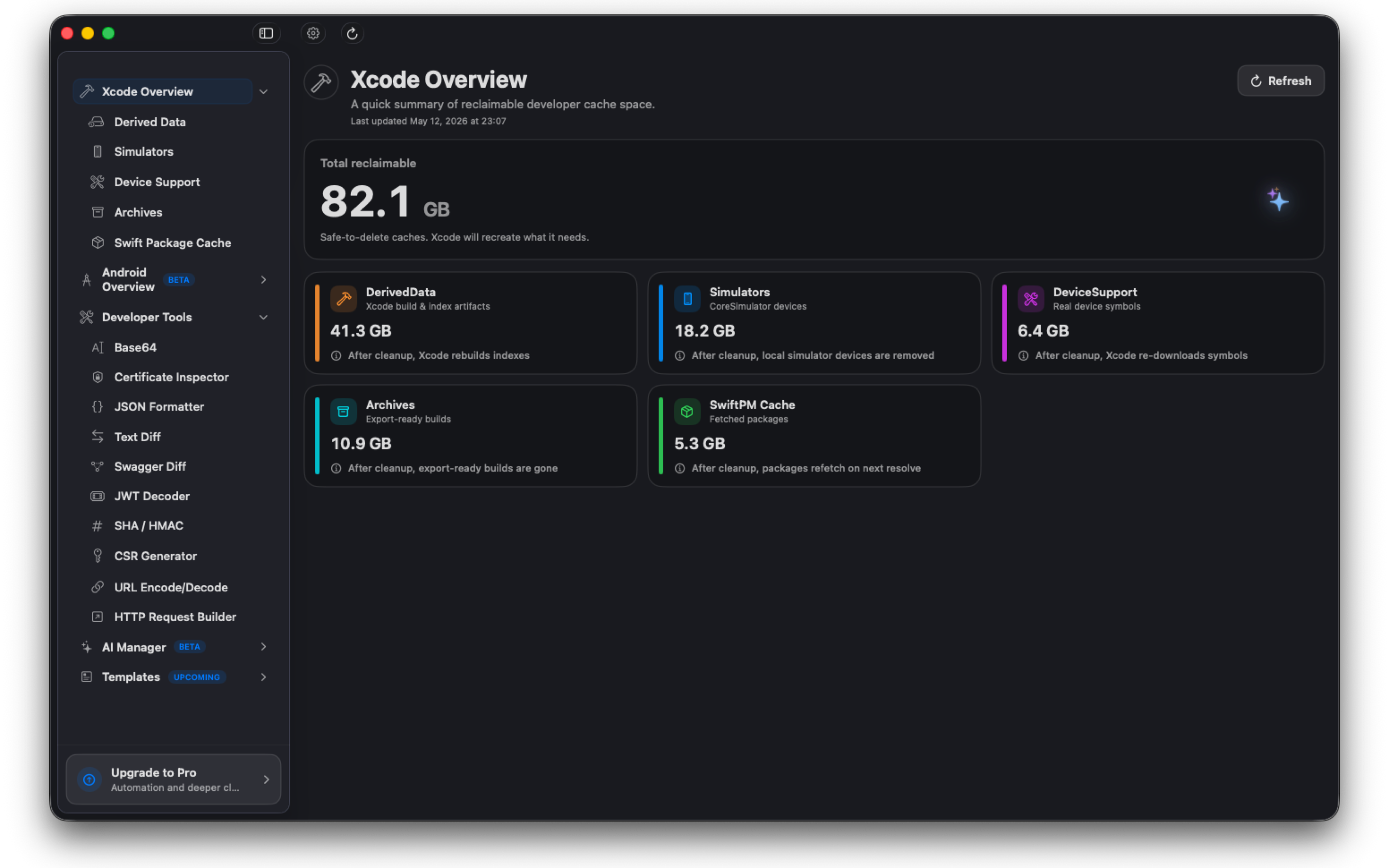1389x868 pixels.
Task: Expand the AI Manager section chevron
Action: tap(263, 646)
